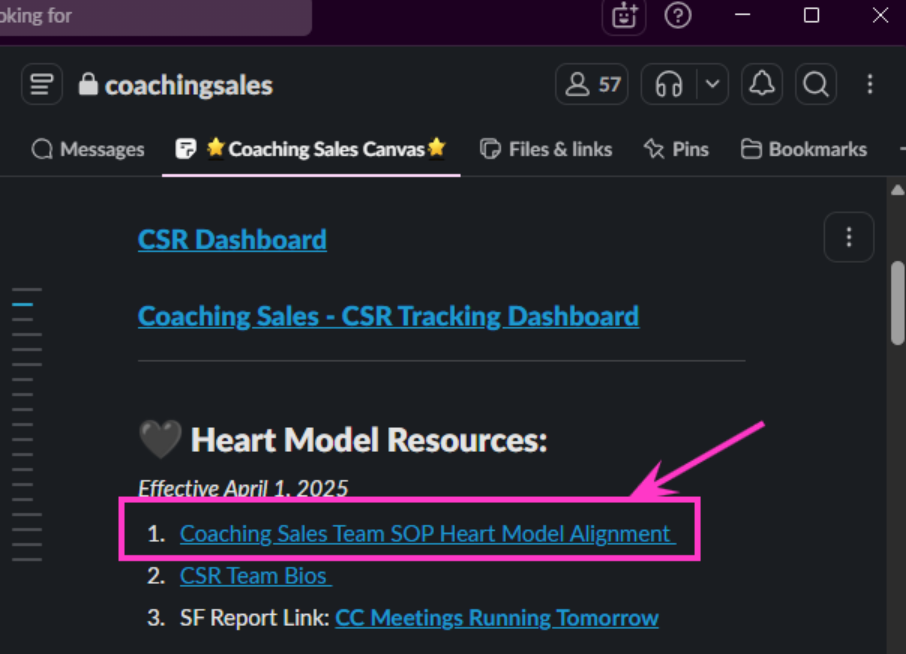The image size is (906, 654).
Task: Open the CSR Team Bios link
Action: pos(255,576)
